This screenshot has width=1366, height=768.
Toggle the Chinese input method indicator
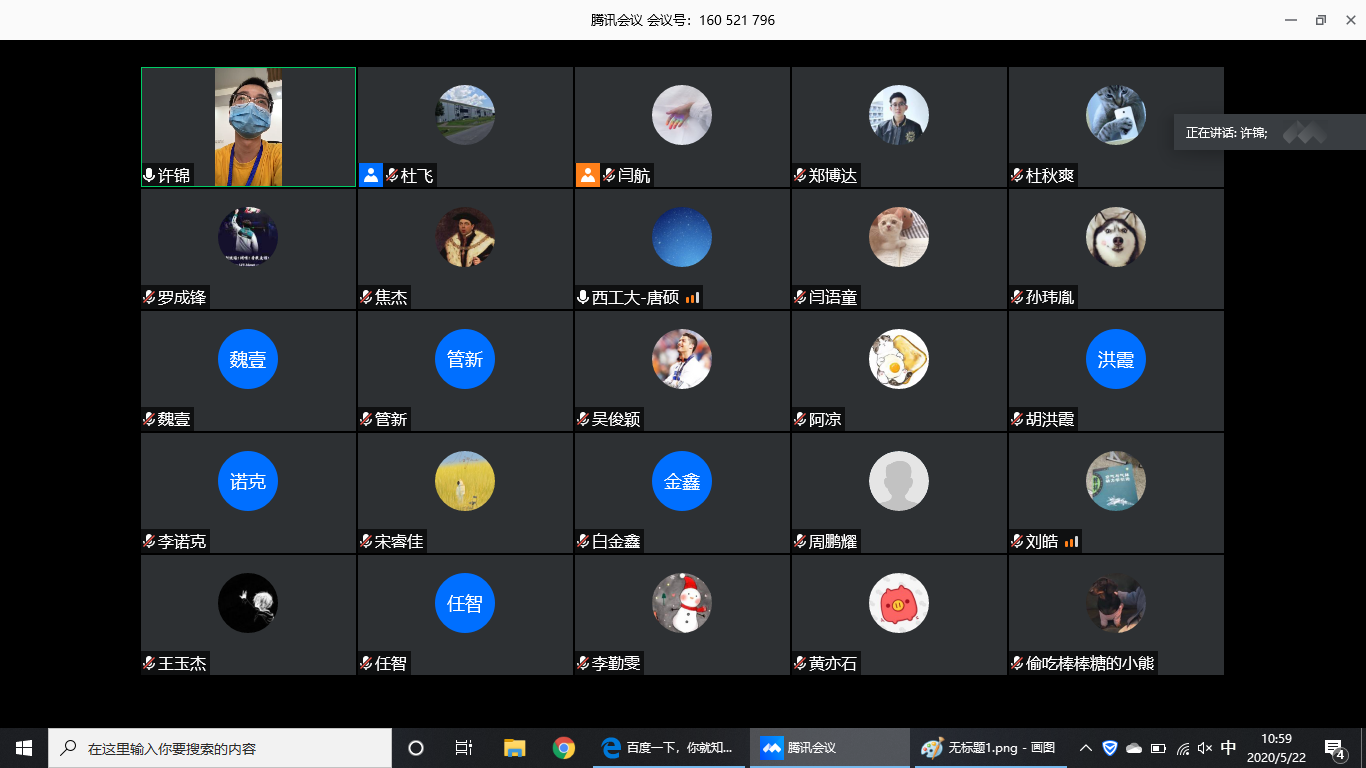coord(1229,748)
